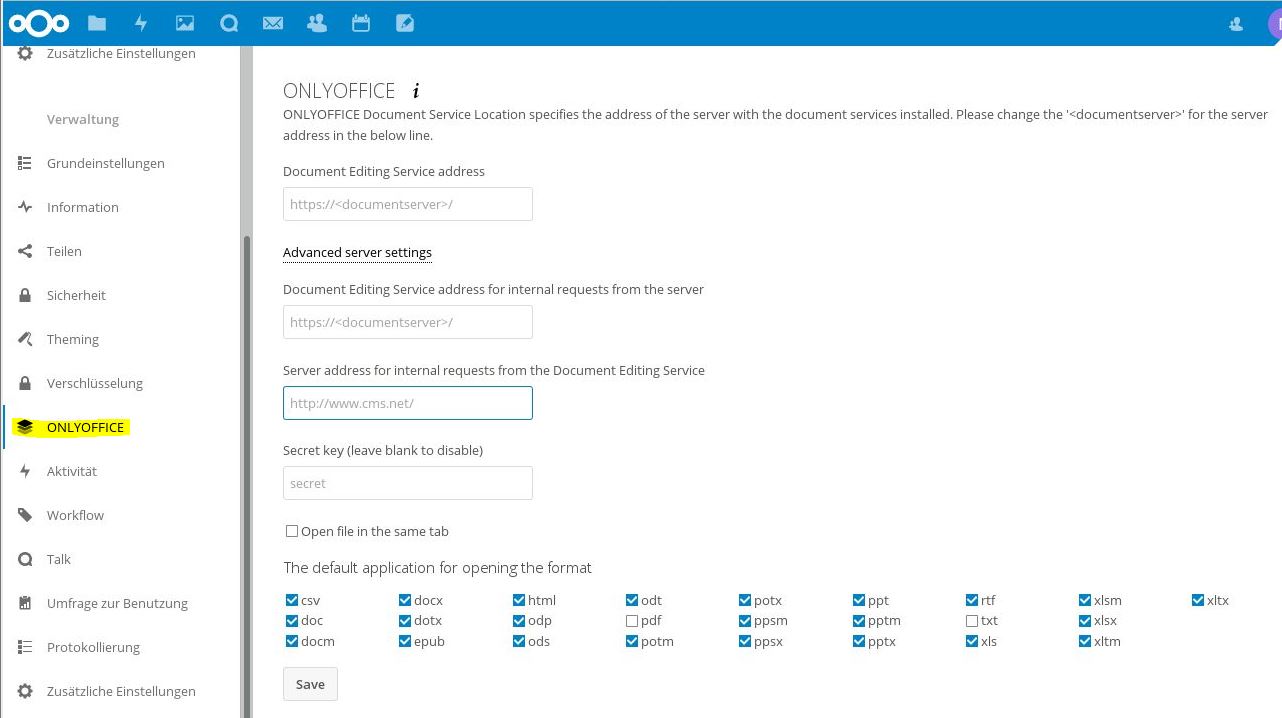Click the info icon beside ONLYOFFICE heading
The width and height of the screenshot is (1282, 718).
[416, 91]
